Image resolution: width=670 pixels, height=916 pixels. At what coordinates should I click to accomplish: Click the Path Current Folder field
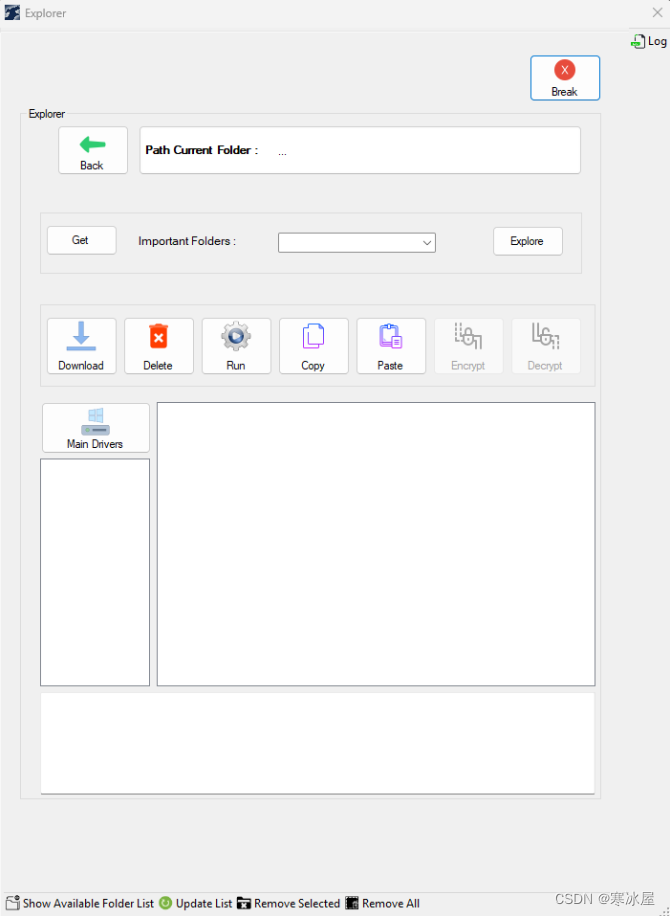pyautogui.click(x=360, y=150)
